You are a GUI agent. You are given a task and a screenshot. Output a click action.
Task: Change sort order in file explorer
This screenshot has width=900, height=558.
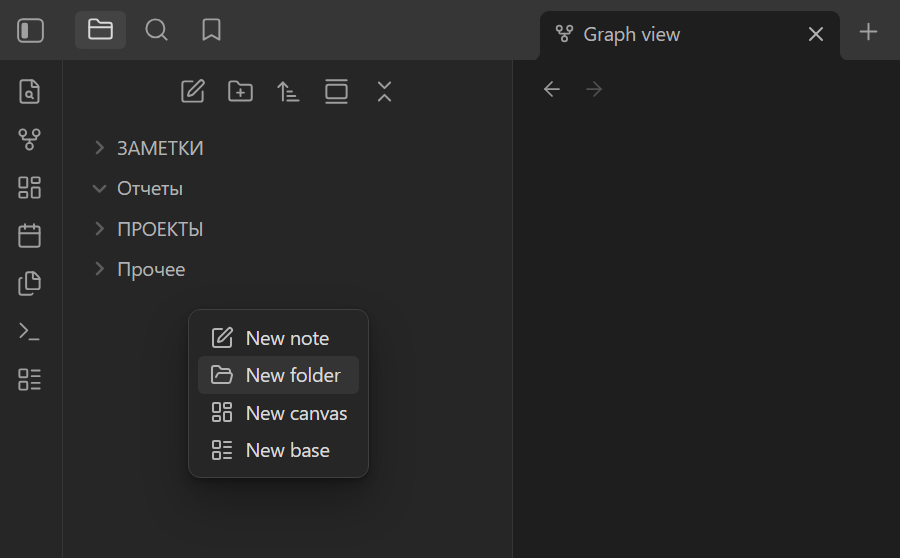point(288,91)
